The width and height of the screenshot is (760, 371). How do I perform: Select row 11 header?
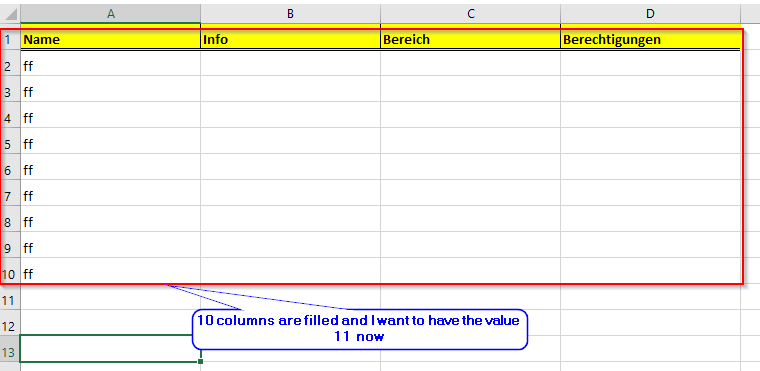(10, 300)
